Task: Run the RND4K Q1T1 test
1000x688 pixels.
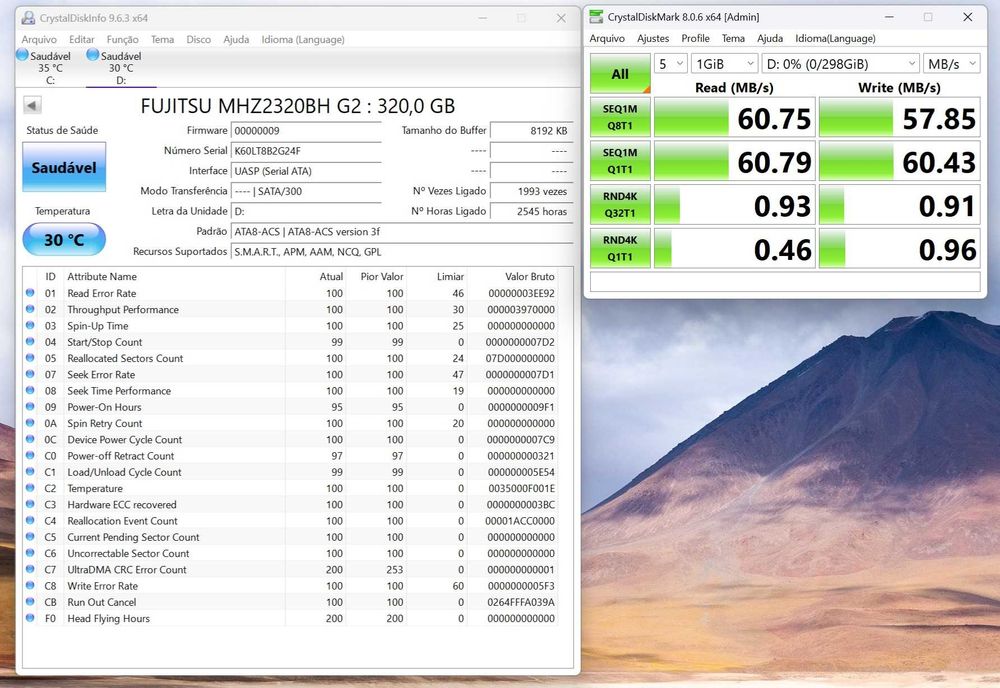Action: (x=620, y=248)
